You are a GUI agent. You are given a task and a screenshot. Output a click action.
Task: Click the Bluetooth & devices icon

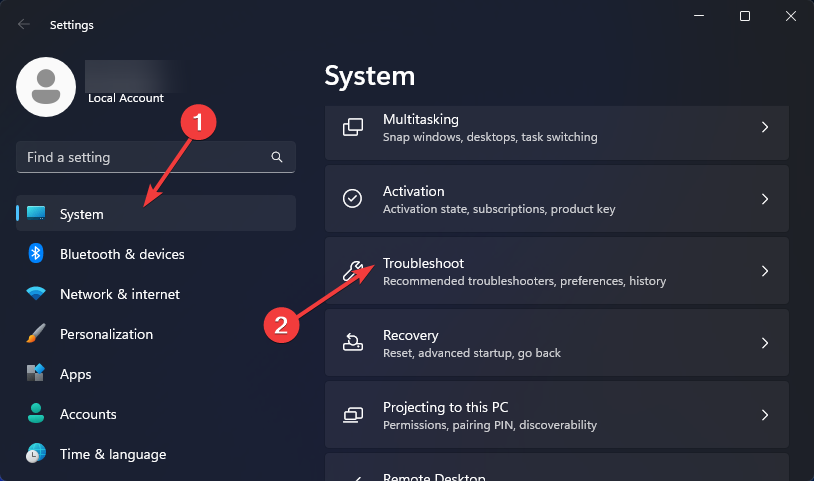point(36,254)
